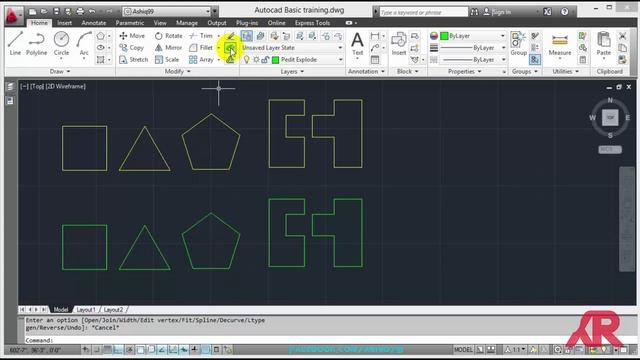The height and width of the screenshot is (360, 640).
Task: Activate the Array command
Action: pos(201,60)
